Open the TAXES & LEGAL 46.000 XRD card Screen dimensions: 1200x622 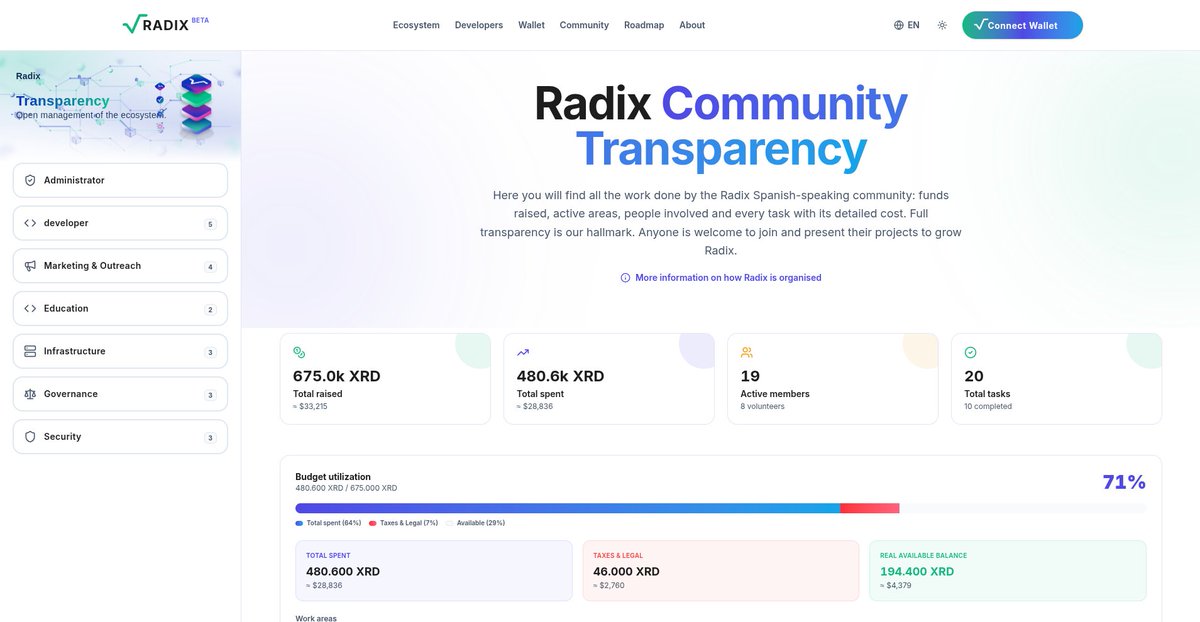721,571
